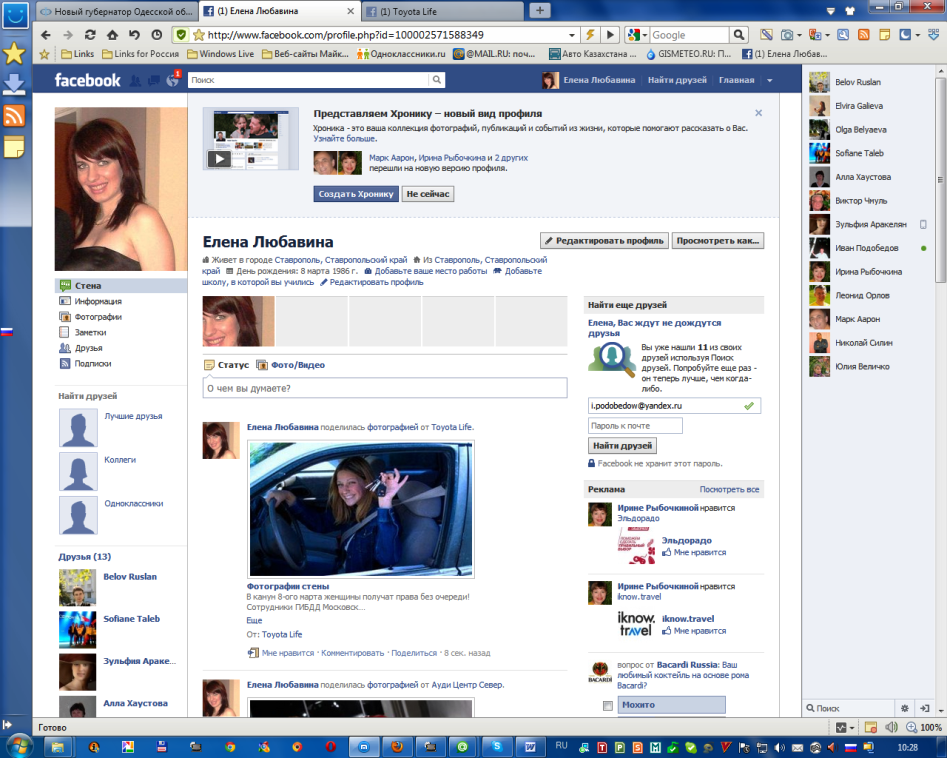This screenshot has width=947, height=758.
Task: Open the zoom level 100% control
Action: coord(923,727)
